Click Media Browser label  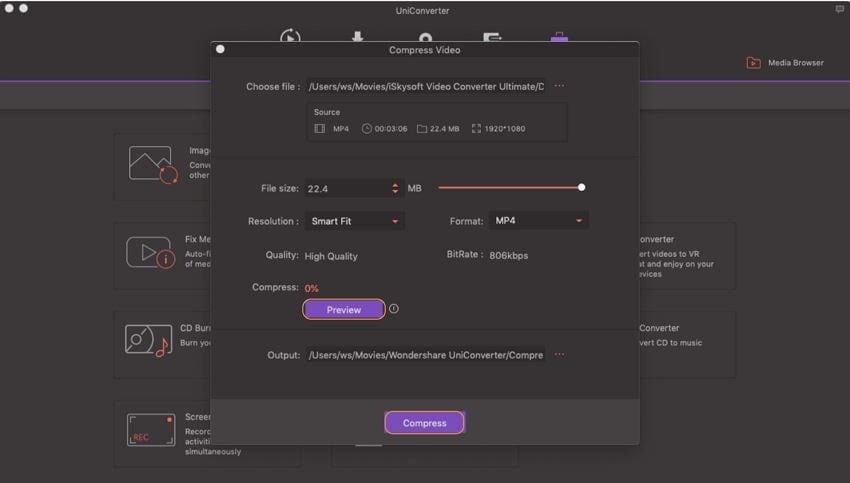coord(796,63)
